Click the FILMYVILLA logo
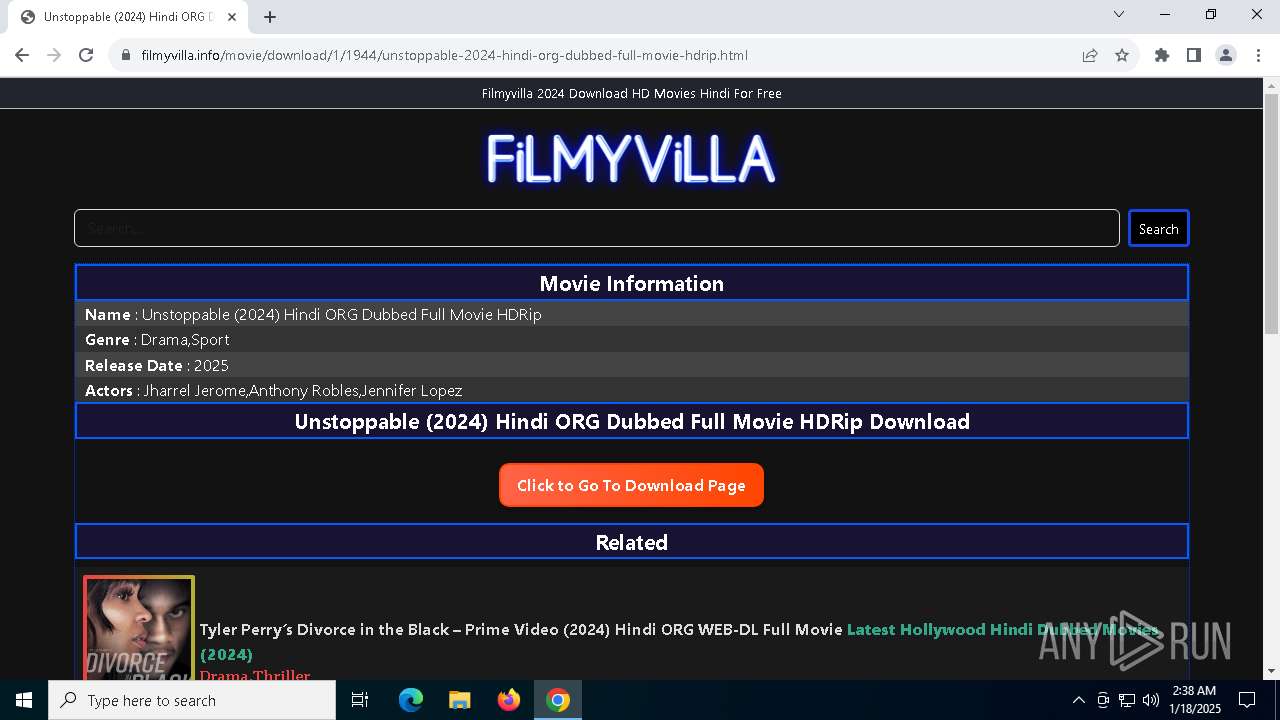1280x720 pixels. pos(631,159)
